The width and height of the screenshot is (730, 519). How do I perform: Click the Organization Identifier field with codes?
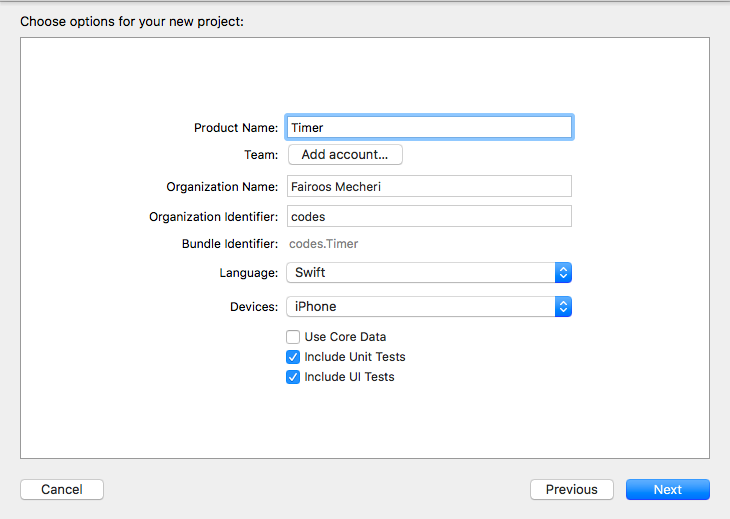pyautogui.click(x=428, y=216)
